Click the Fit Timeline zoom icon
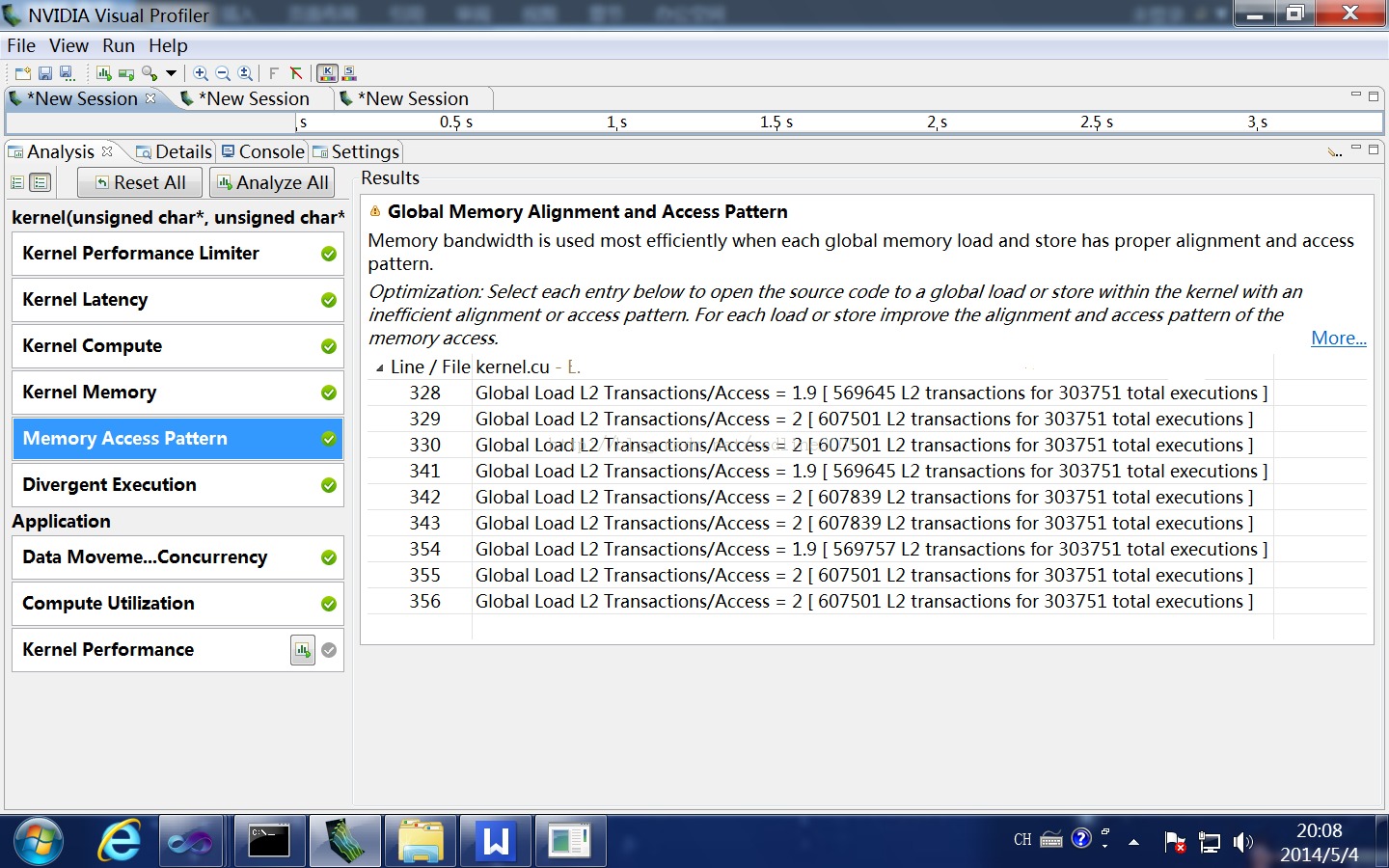This screenshot has width=1389, height=868. pos(245,73)
